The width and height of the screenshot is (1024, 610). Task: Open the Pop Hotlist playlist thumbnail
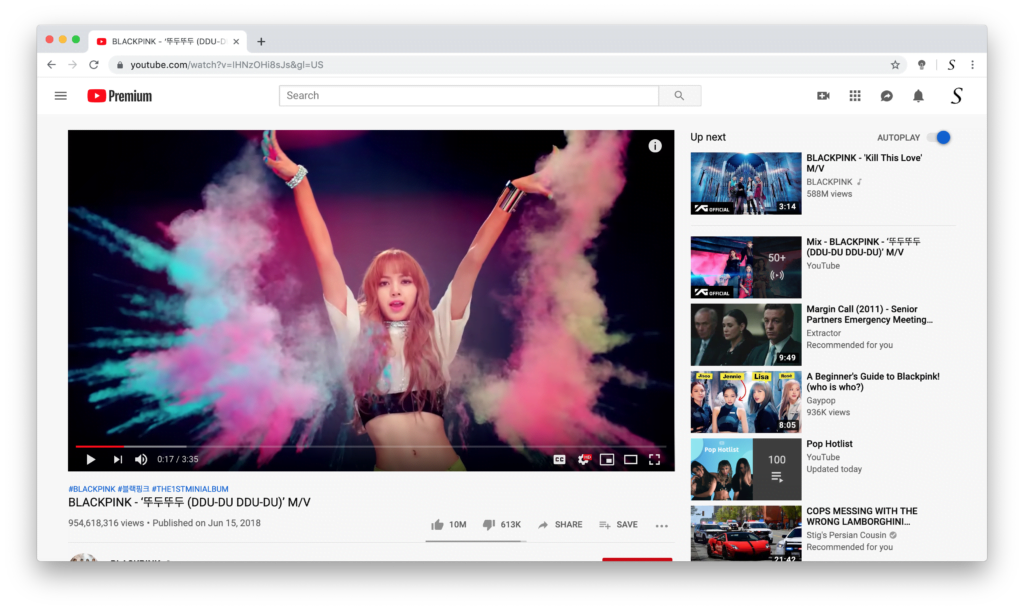click(x=746, y=469)
